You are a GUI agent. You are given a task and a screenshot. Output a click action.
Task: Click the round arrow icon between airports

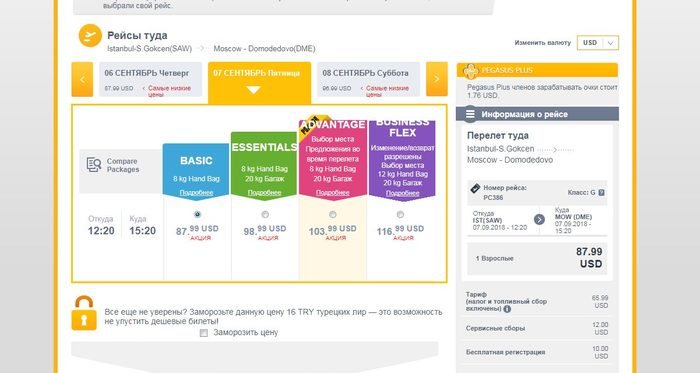539,220
